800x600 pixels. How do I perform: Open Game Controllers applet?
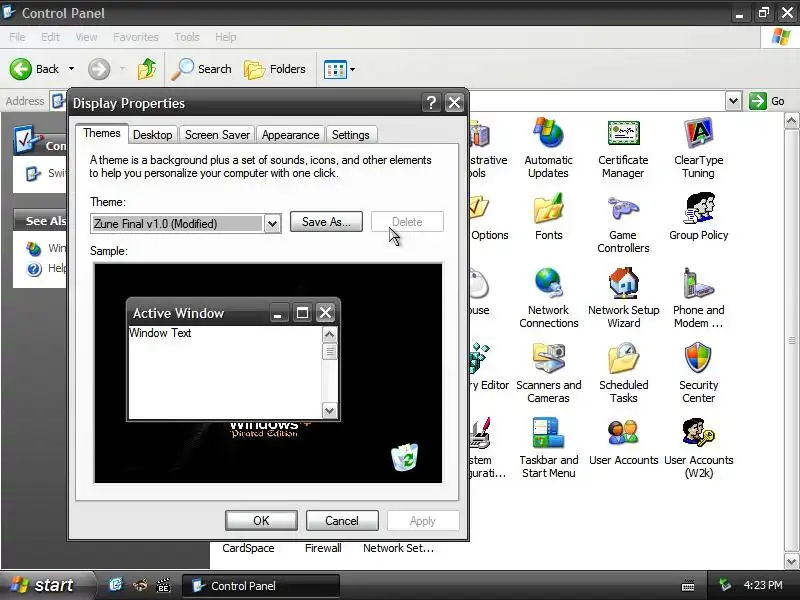[x=623, y=223]
